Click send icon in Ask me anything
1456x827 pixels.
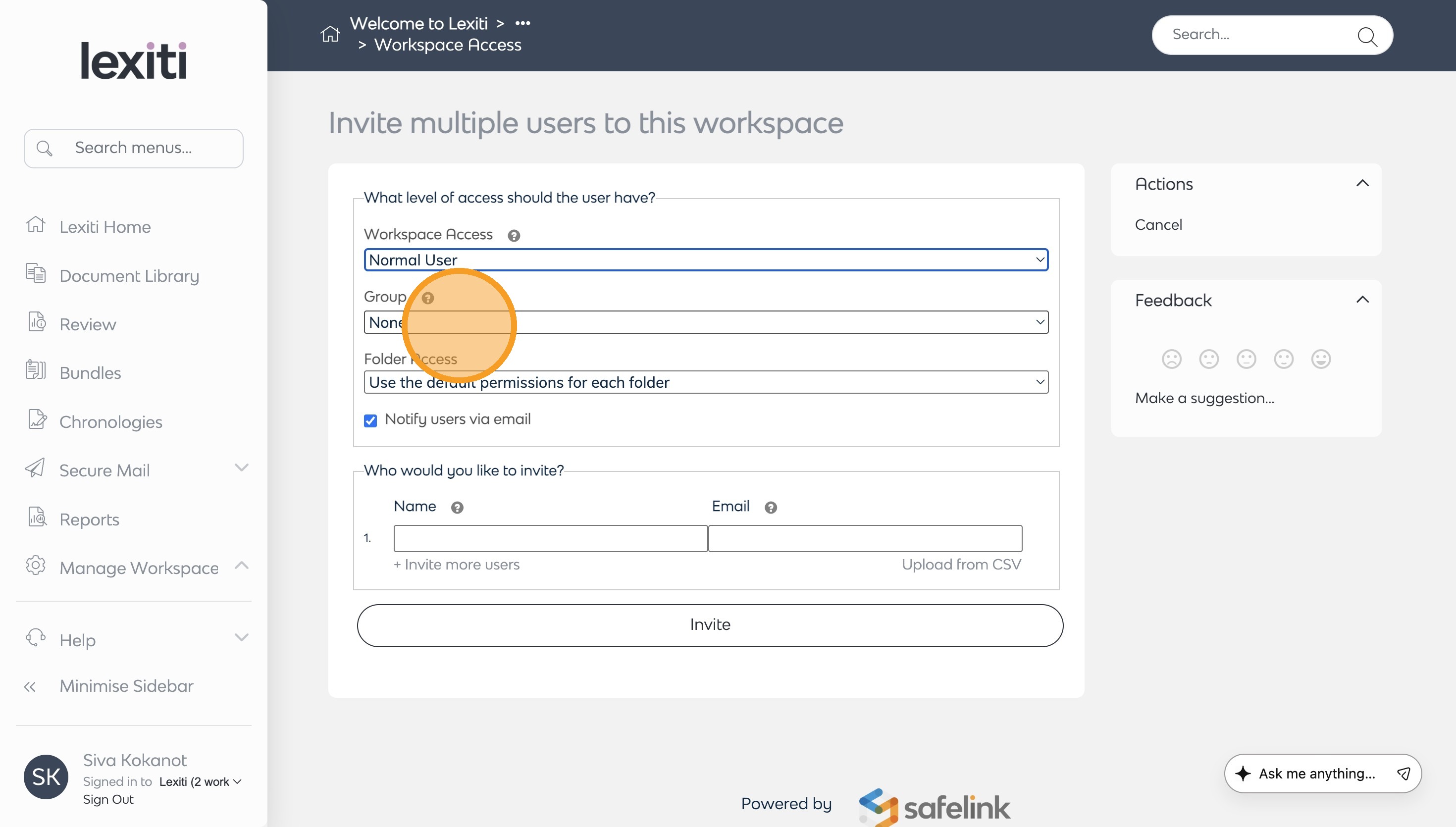pos(1403,774)
